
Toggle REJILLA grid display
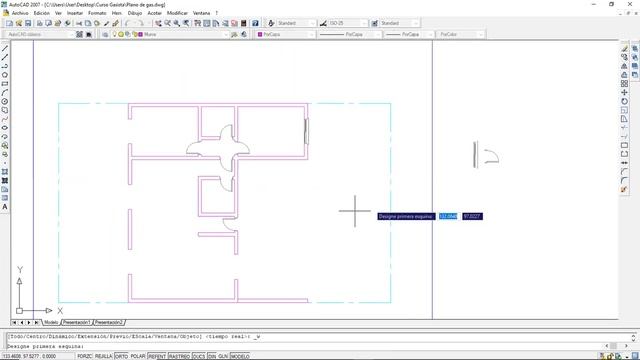click(103, 356)
